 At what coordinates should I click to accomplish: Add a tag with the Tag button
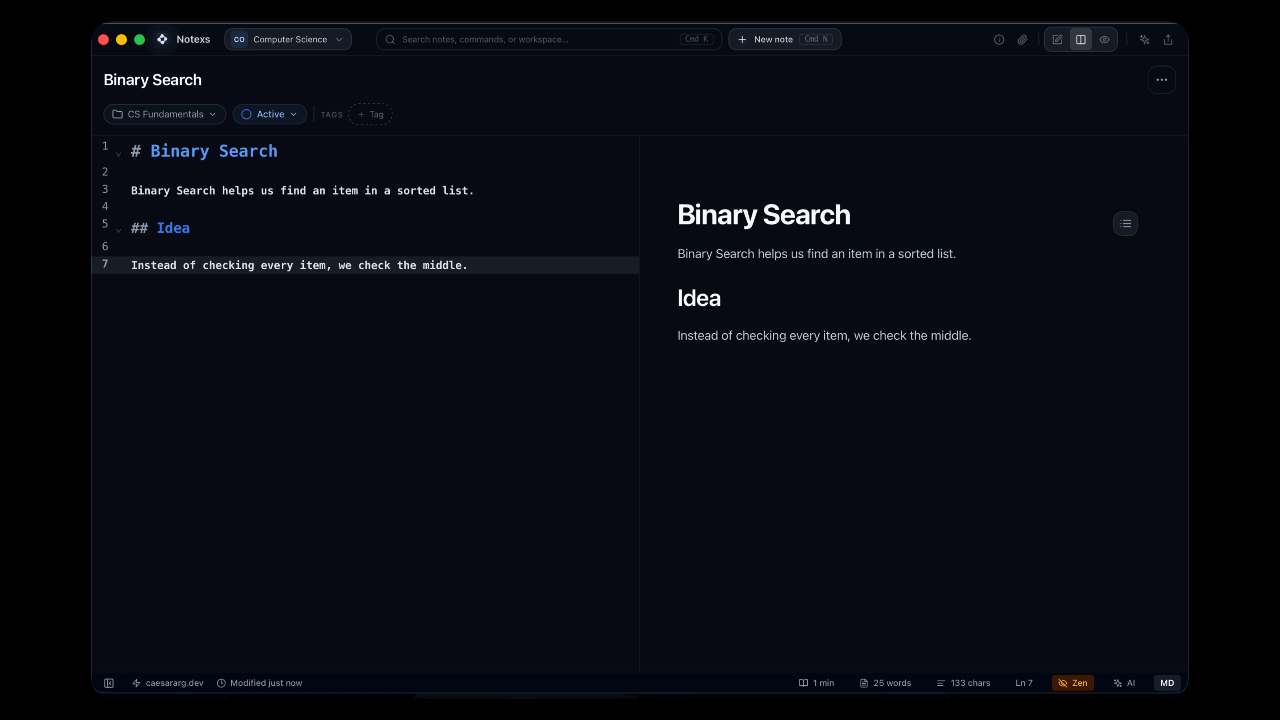[370, 114]
